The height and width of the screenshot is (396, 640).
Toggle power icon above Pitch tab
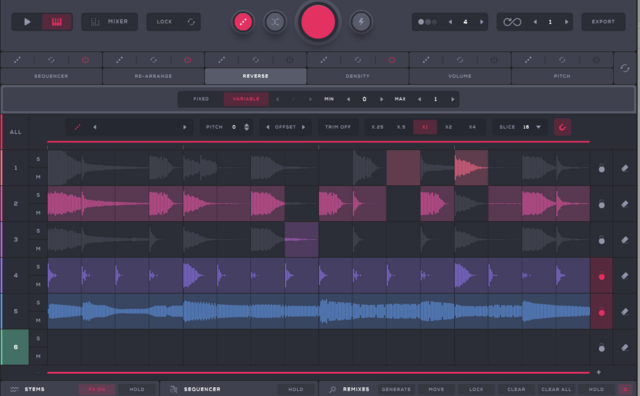pyautogui.click(x=596, y=60)
